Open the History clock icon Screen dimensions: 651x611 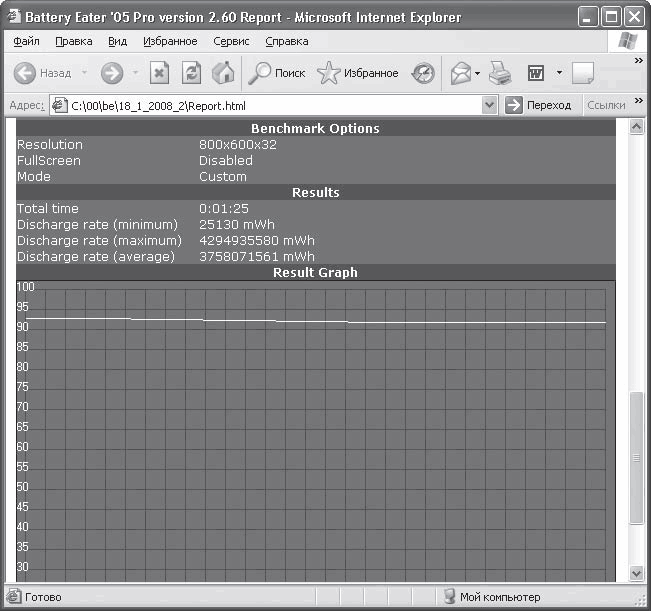[x=423, y=73]
